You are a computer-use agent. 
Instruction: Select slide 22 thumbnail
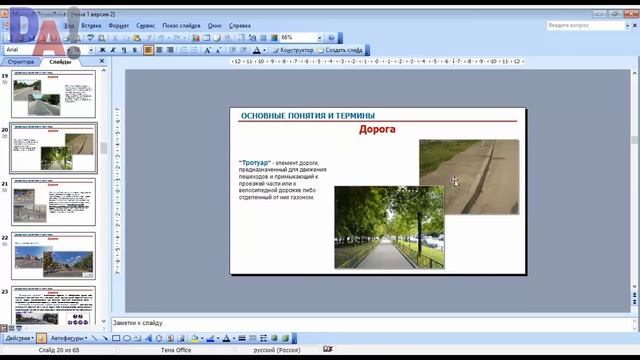point(53,256)
